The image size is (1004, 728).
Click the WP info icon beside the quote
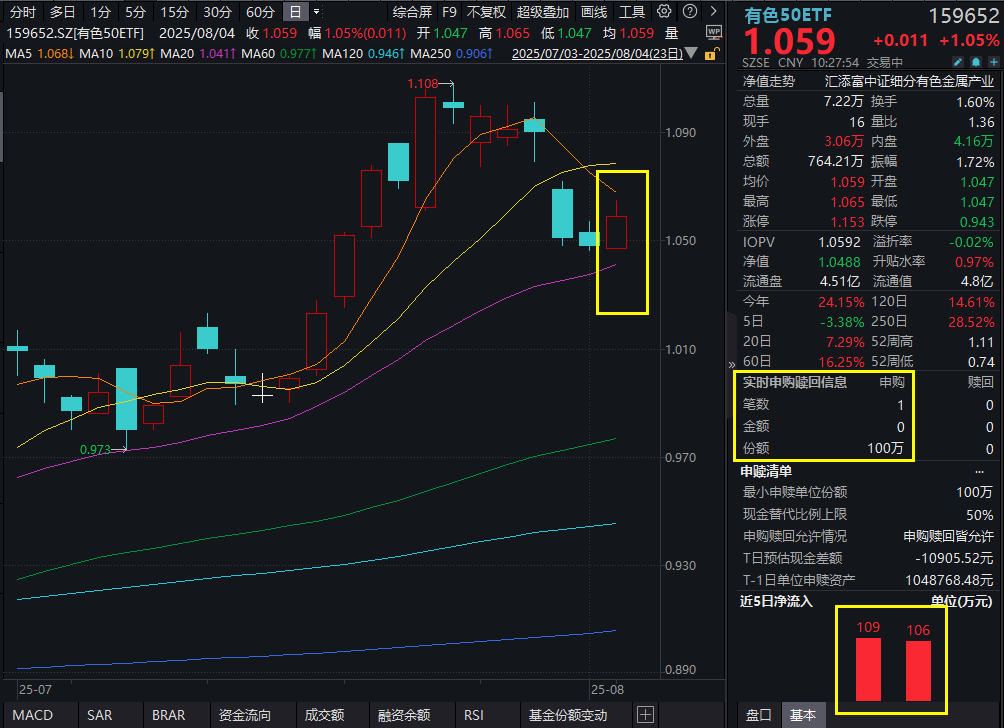(x=715, y=32)
